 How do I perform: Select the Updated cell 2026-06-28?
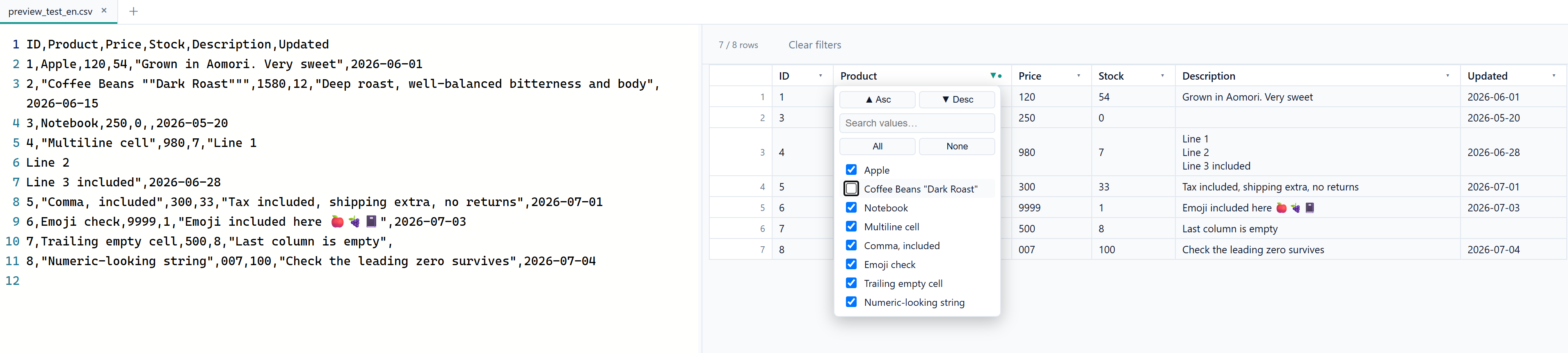(1513, 152)
